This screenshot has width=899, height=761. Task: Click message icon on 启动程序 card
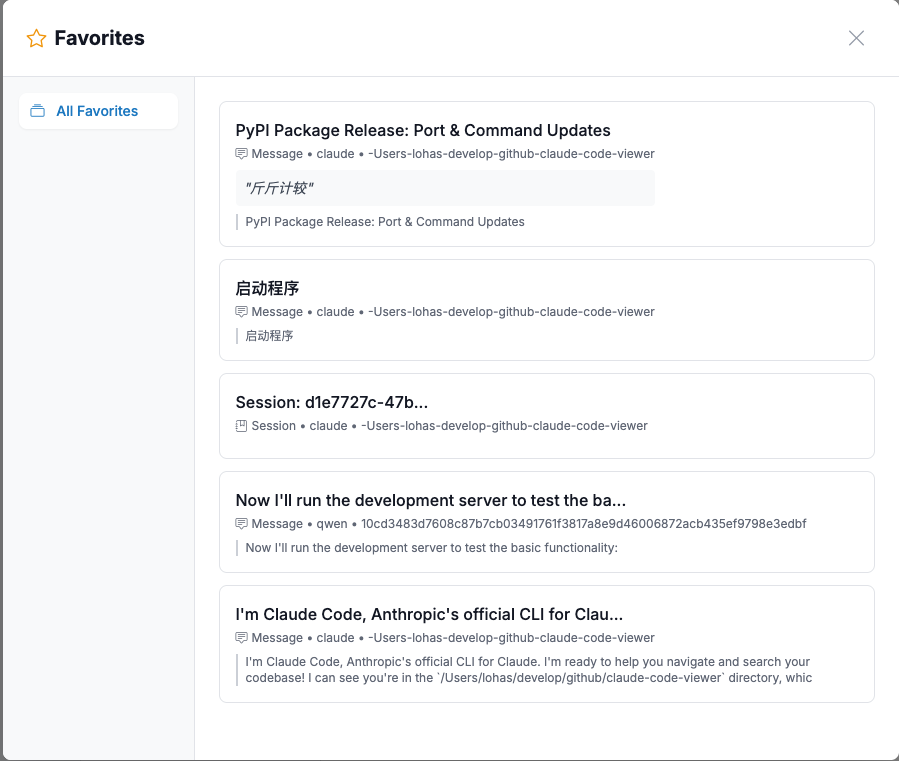click(x=241, y=311)
